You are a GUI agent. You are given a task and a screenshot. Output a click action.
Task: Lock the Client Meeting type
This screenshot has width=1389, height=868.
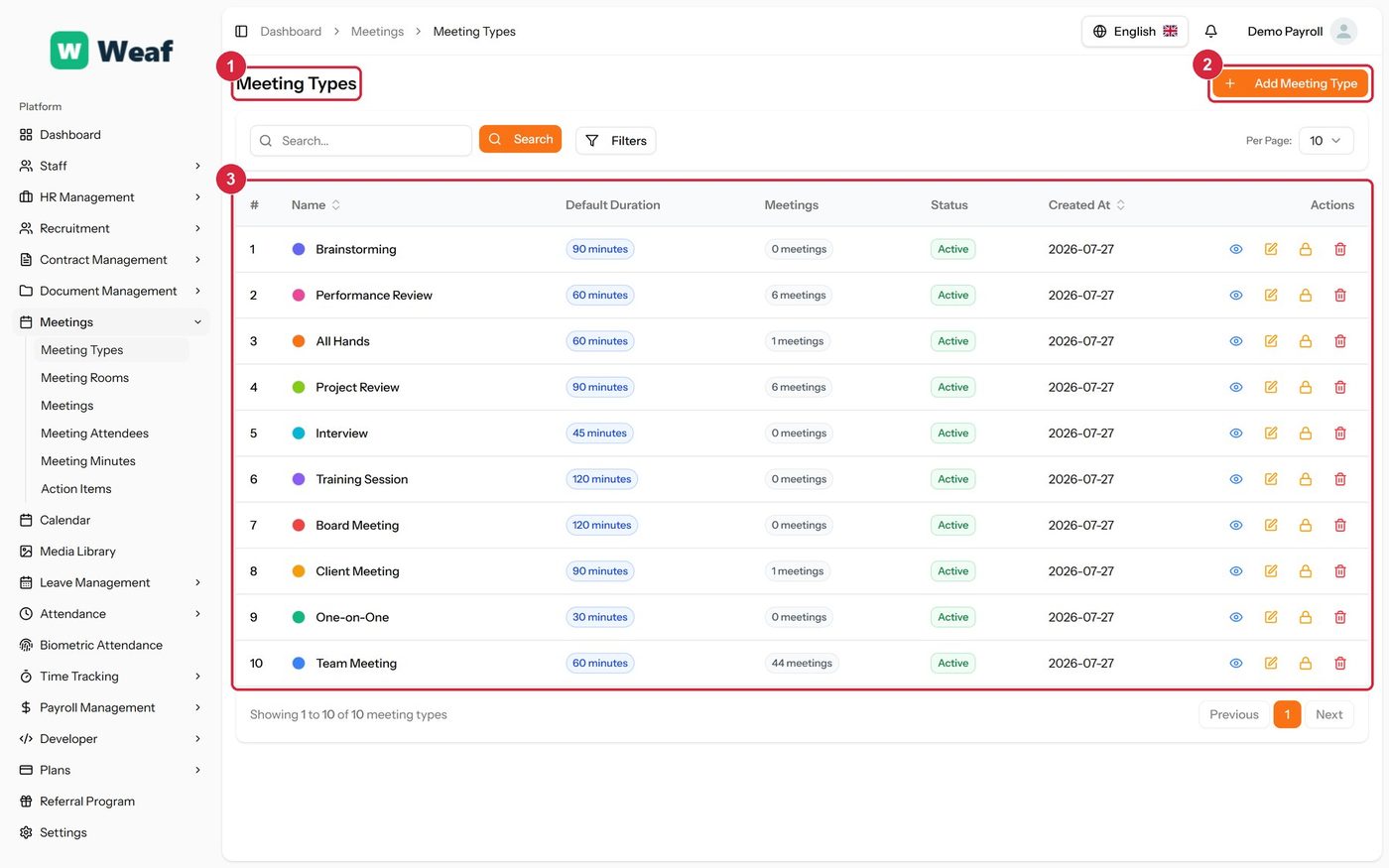tap(1306, 571)
